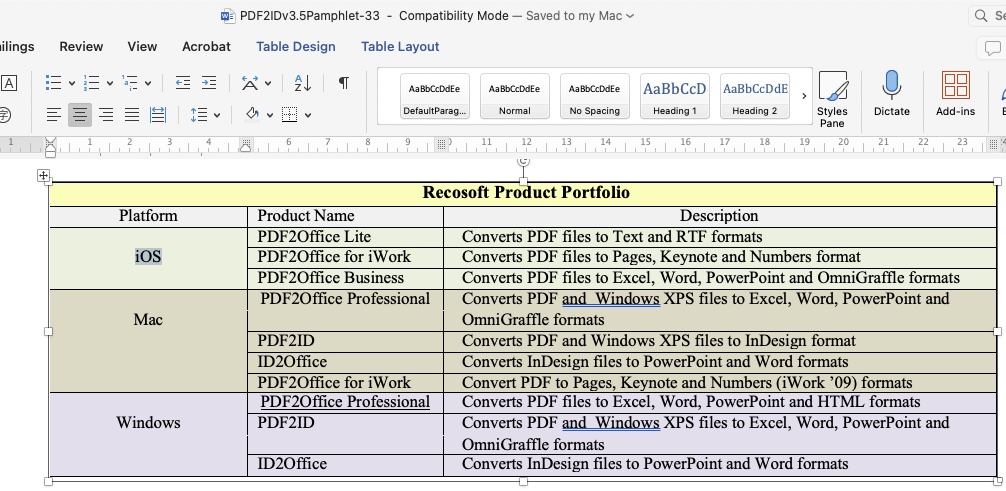
Task: Apply the DefaultParagraph style
Action: tap(434, 96)
